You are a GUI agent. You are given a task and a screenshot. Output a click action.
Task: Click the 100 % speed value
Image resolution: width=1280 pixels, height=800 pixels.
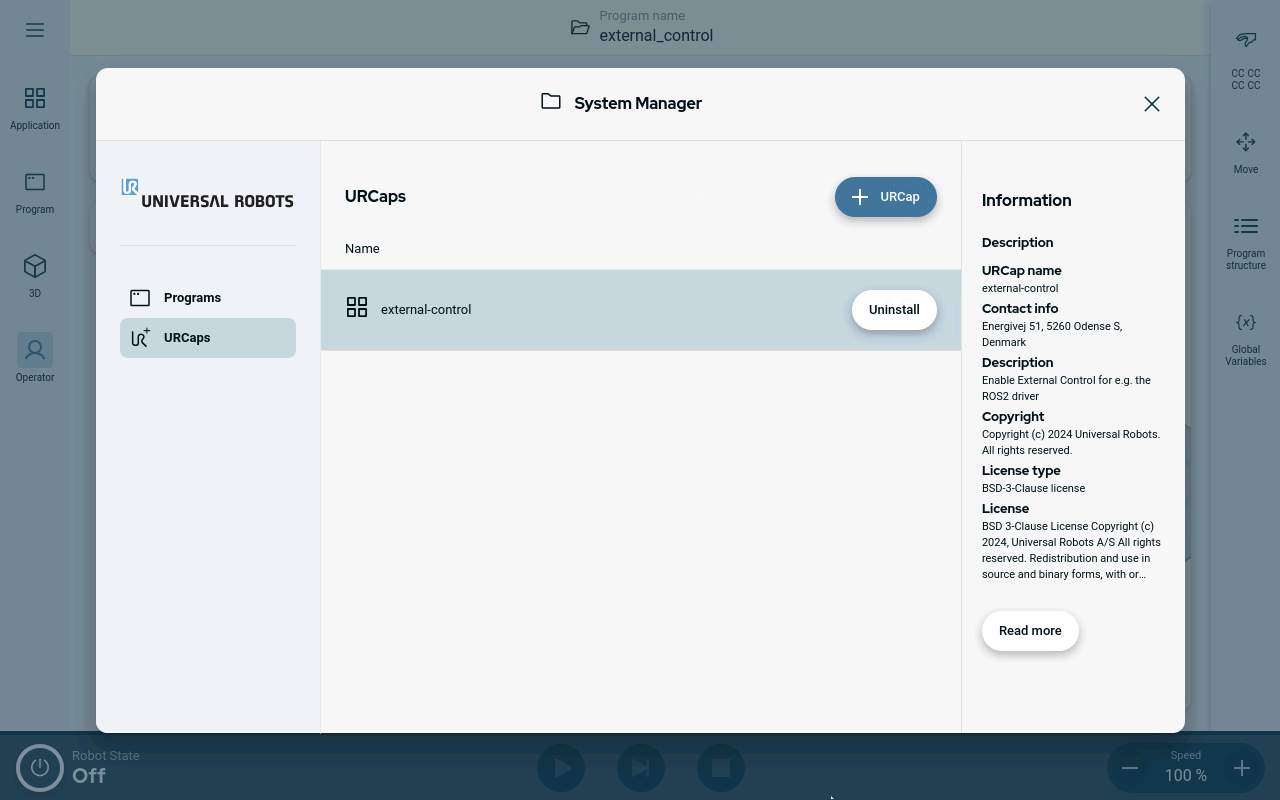(x=1186, y=775)
